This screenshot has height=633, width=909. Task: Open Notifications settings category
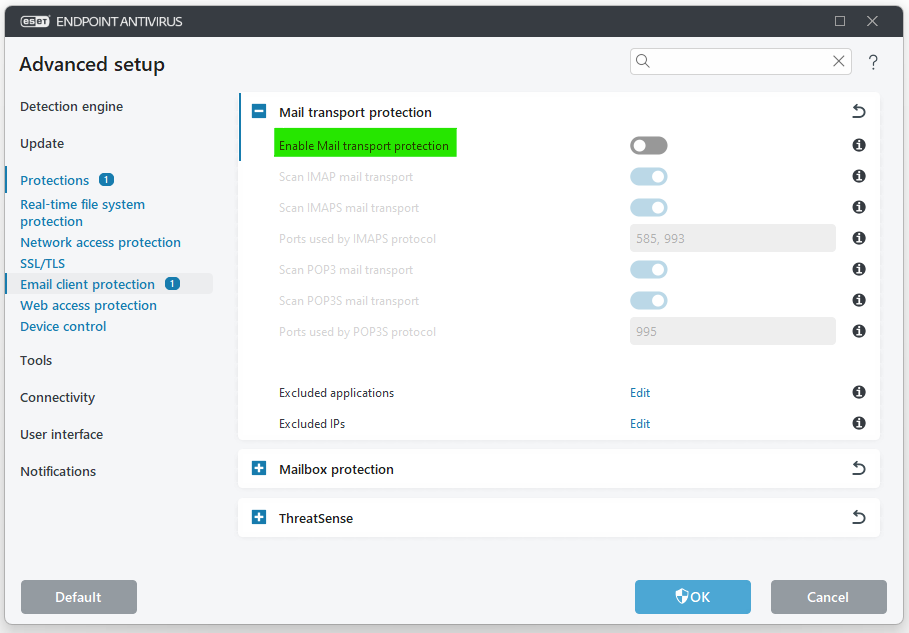pos(58,472)
